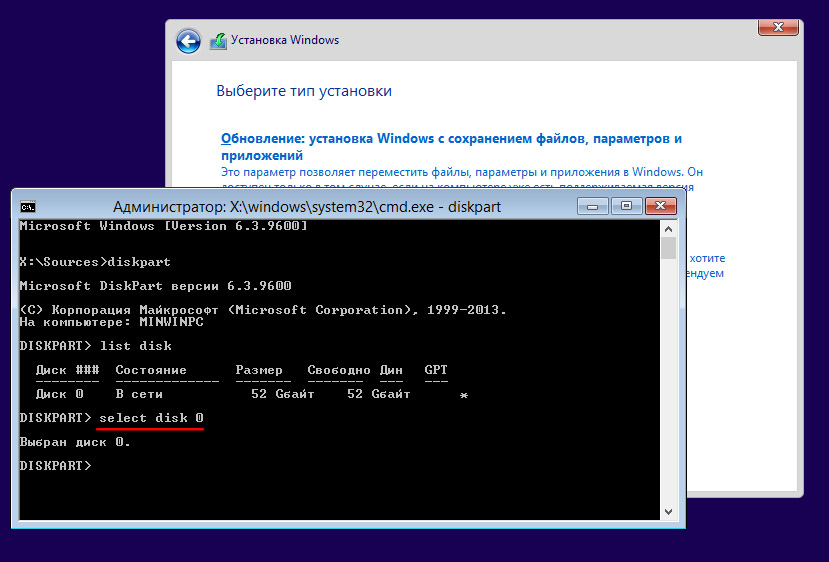
Task: Click 'X:\Sources>diskpart' command line
Action: [95, 262]
